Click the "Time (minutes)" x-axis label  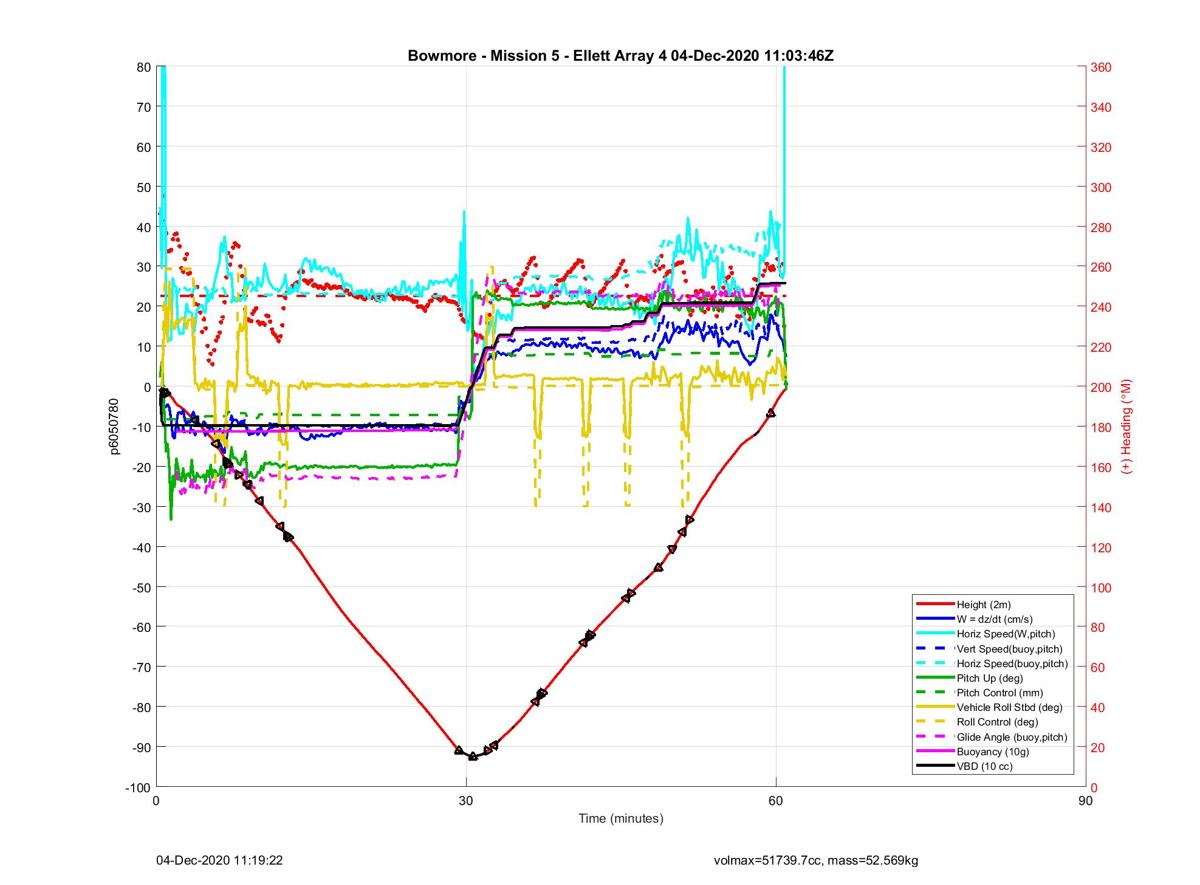pyautogui.click(x=620, y=819)
